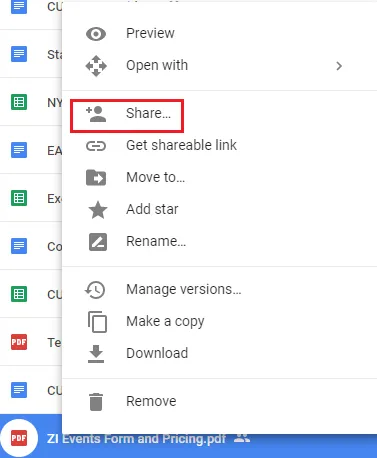
Task: Select Get shareable link
Action: point(220,145)
